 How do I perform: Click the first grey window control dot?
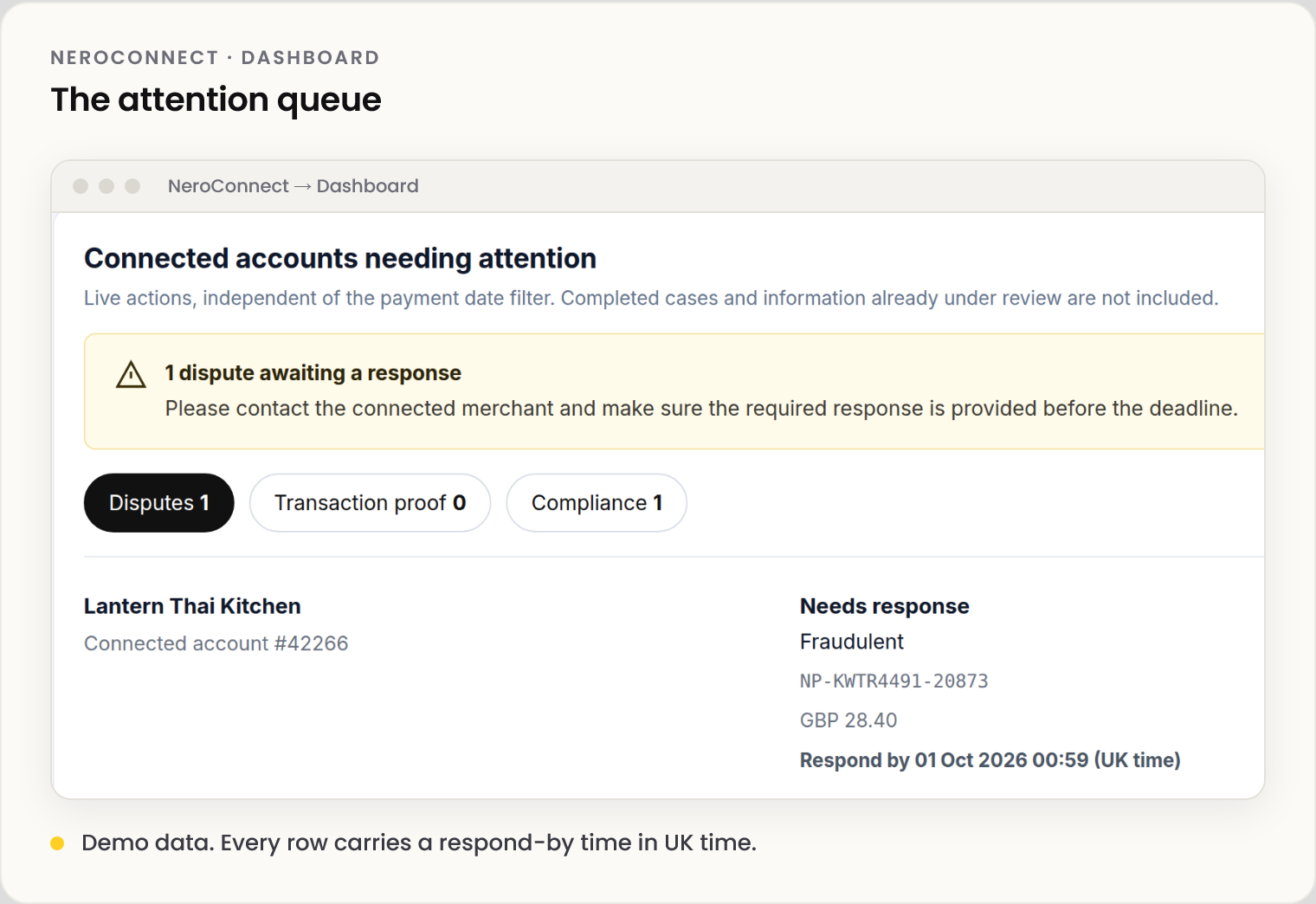coord(81,186)
